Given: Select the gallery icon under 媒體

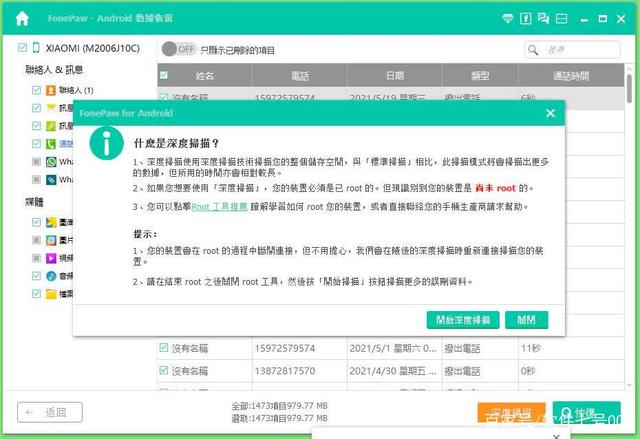Looking at the screenshot, I should [x=51, y=222].
